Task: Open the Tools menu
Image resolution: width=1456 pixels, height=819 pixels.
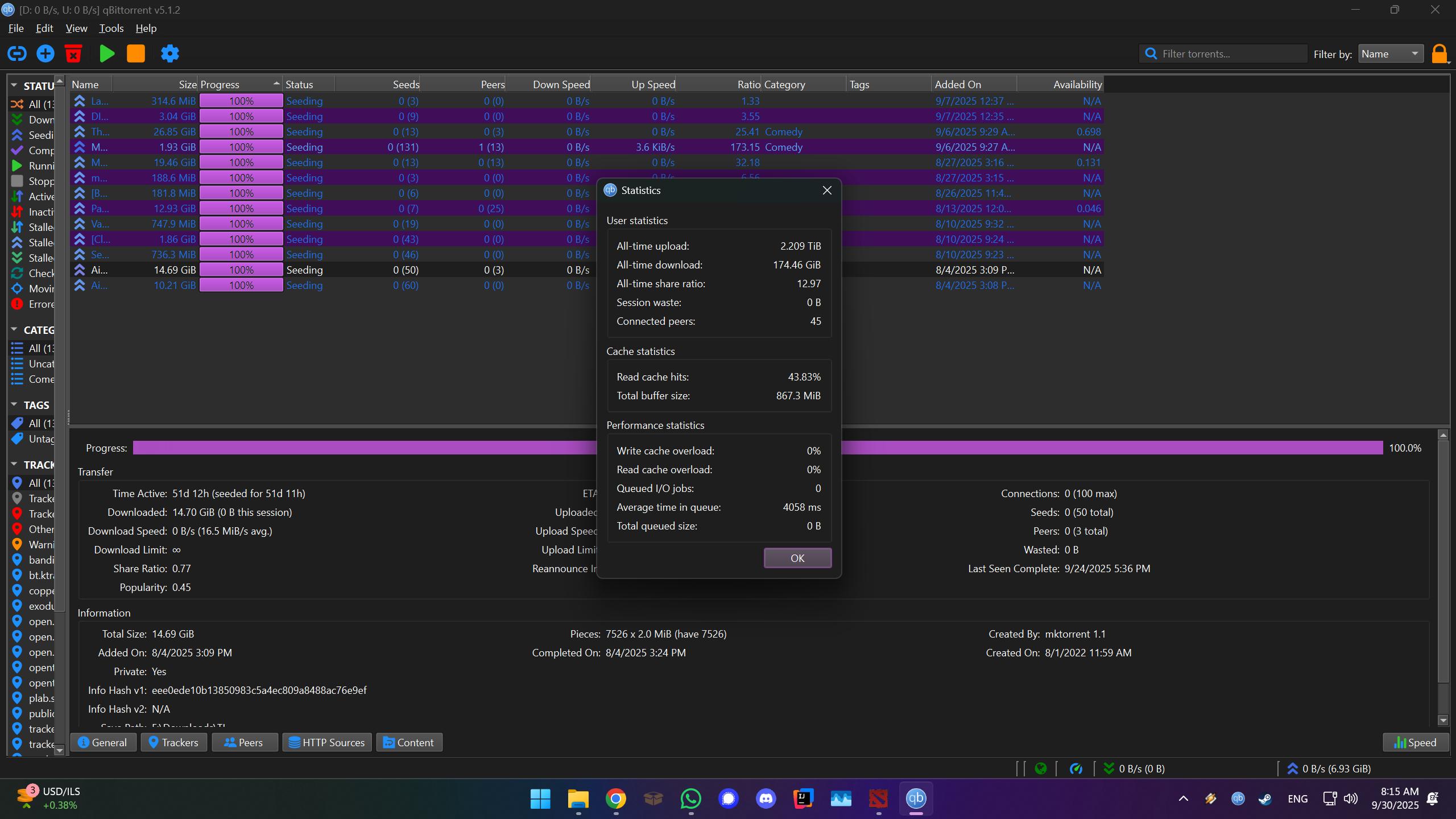Action: click(111, 28)
